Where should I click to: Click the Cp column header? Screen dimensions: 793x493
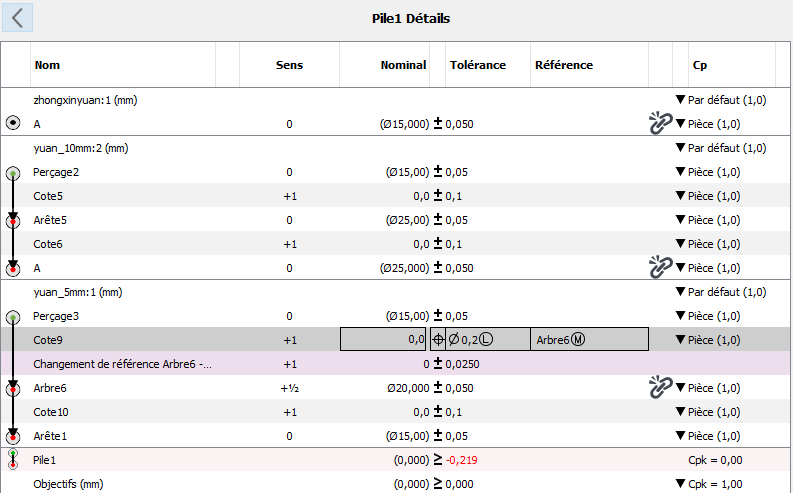point(701,65)
